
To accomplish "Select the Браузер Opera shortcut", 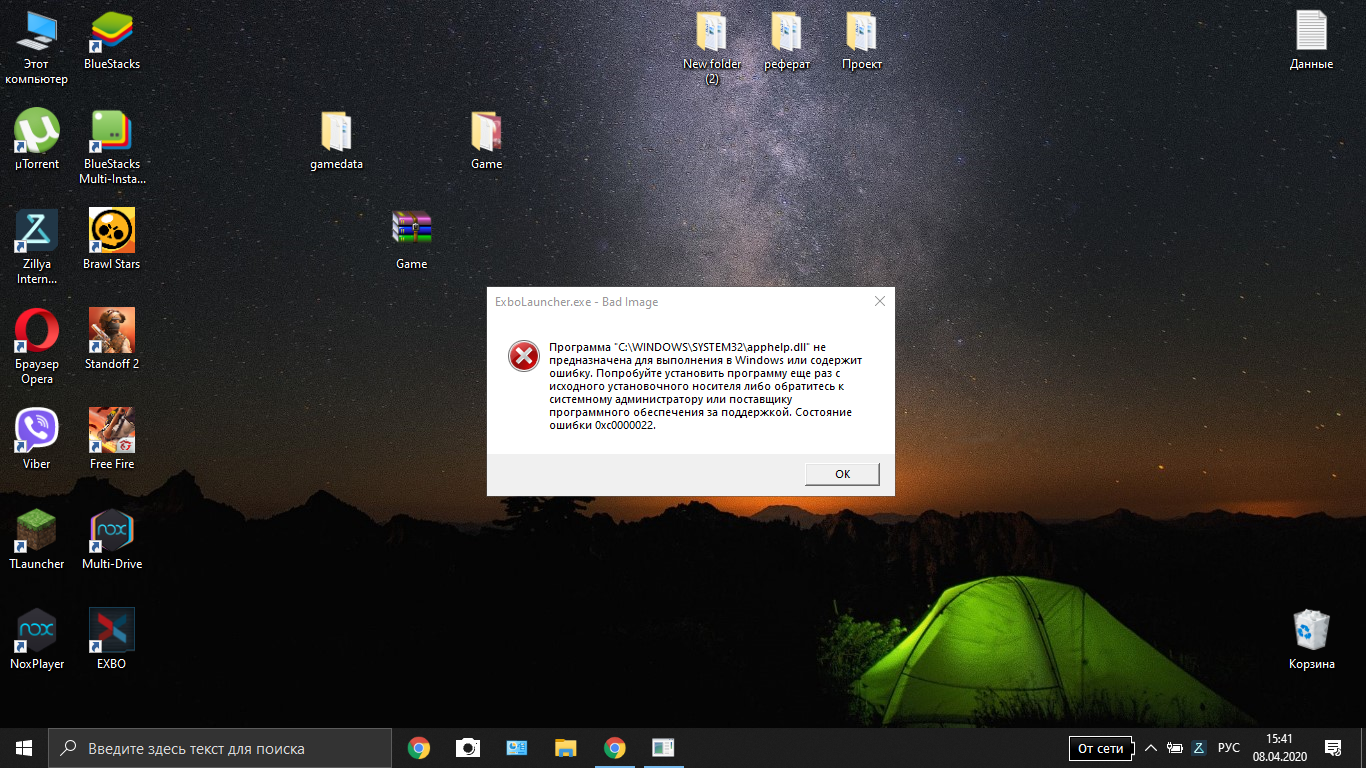I will pos(37,347).
